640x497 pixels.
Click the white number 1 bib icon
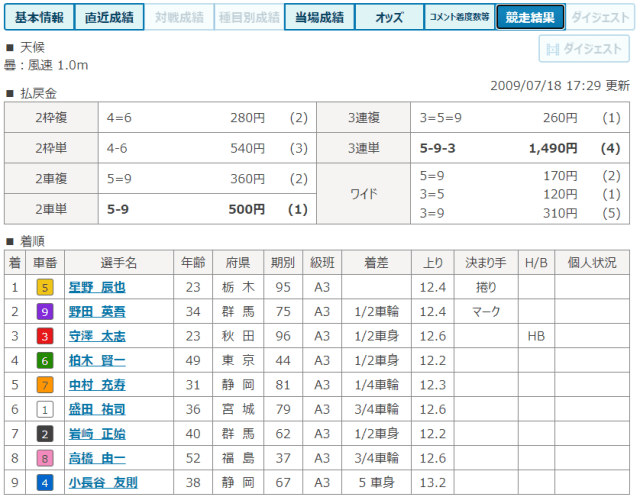coord(45,409)
